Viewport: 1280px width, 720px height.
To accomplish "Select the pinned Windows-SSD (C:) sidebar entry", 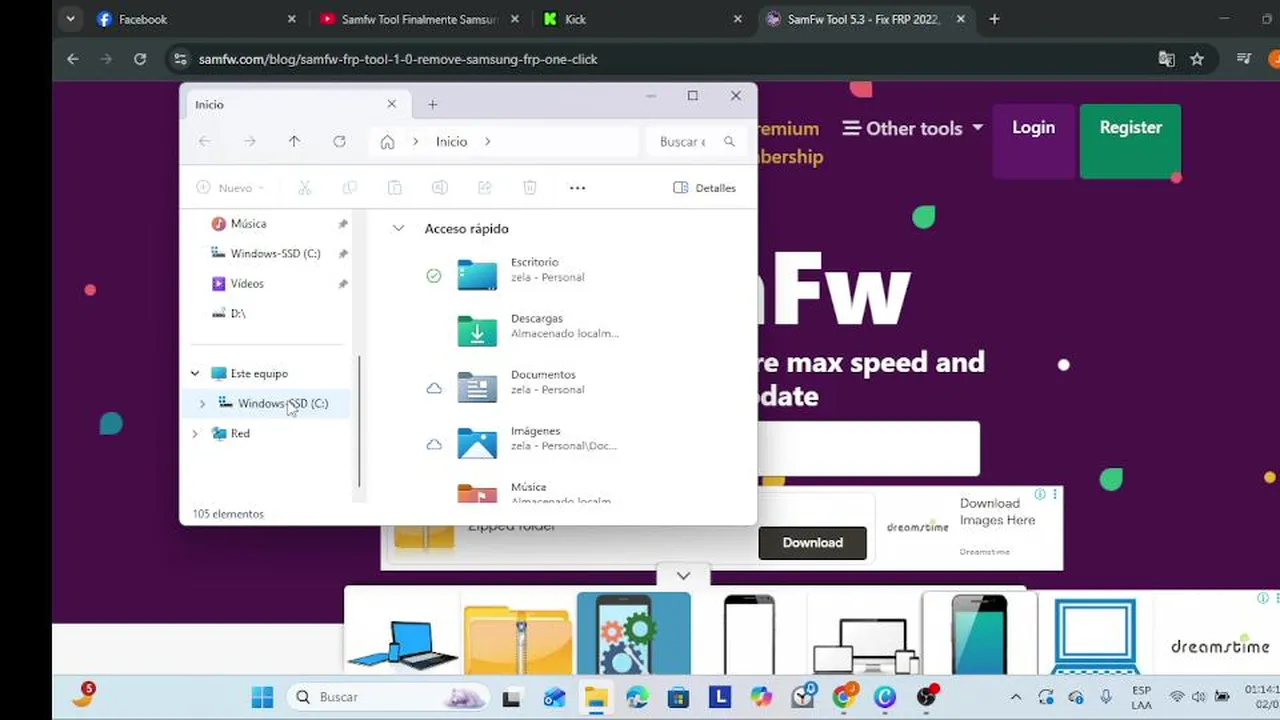I will pos(275,254).
